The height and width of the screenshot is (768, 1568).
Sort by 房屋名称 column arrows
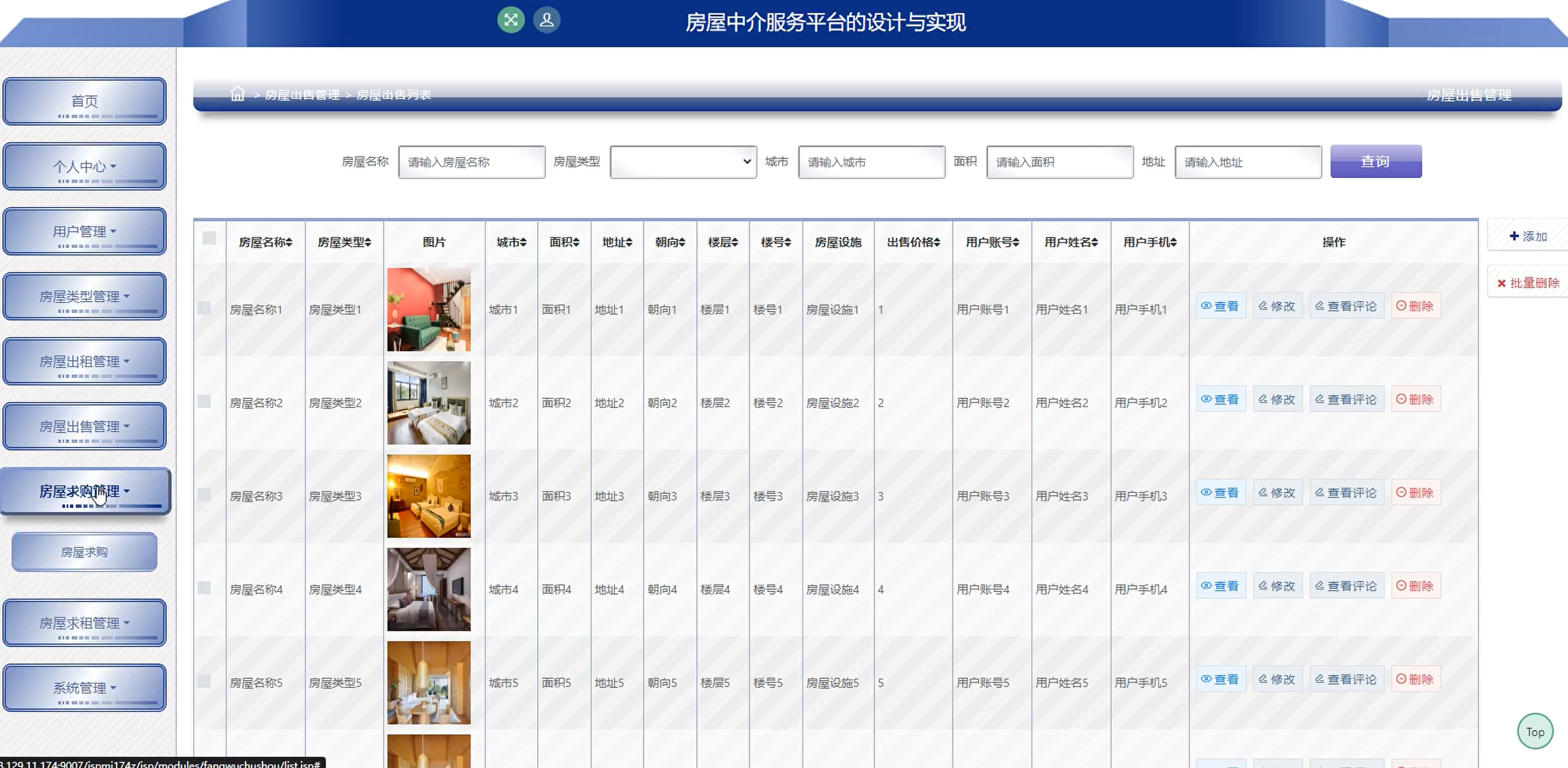(x=289, y=242)
